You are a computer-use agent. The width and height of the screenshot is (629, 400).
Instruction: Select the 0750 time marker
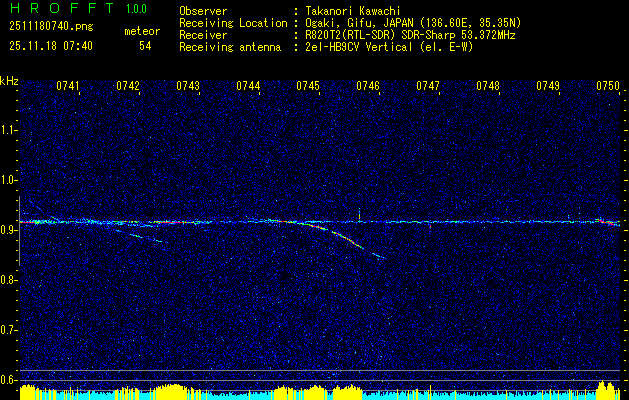click(x=608, y=86)
